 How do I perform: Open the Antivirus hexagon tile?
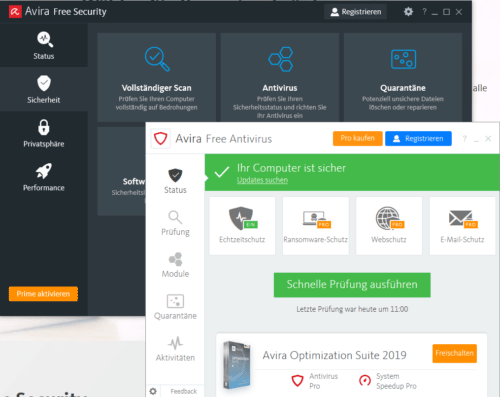point(280,77)
